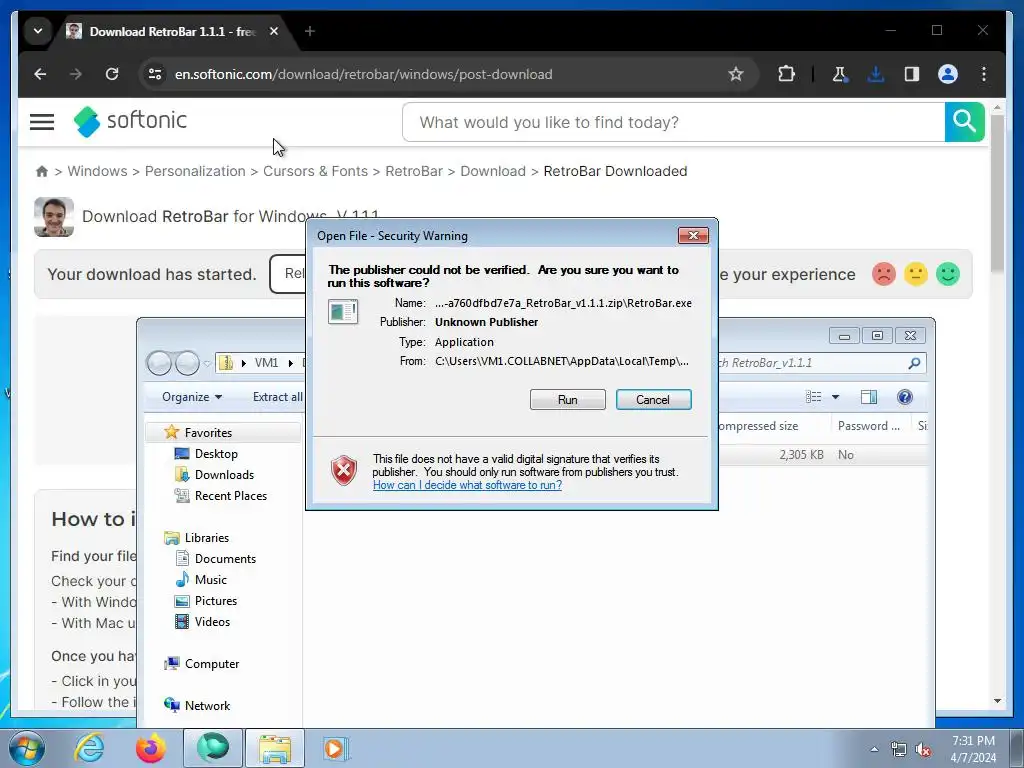This screenshot has height=768, width=1024.
Task: Click the address bar URL
Action: coord(363,74)
